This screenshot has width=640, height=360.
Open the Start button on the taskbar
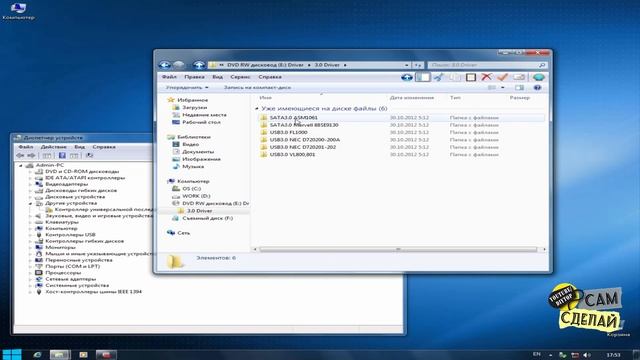pyautogui.click(x=12, y=354)
